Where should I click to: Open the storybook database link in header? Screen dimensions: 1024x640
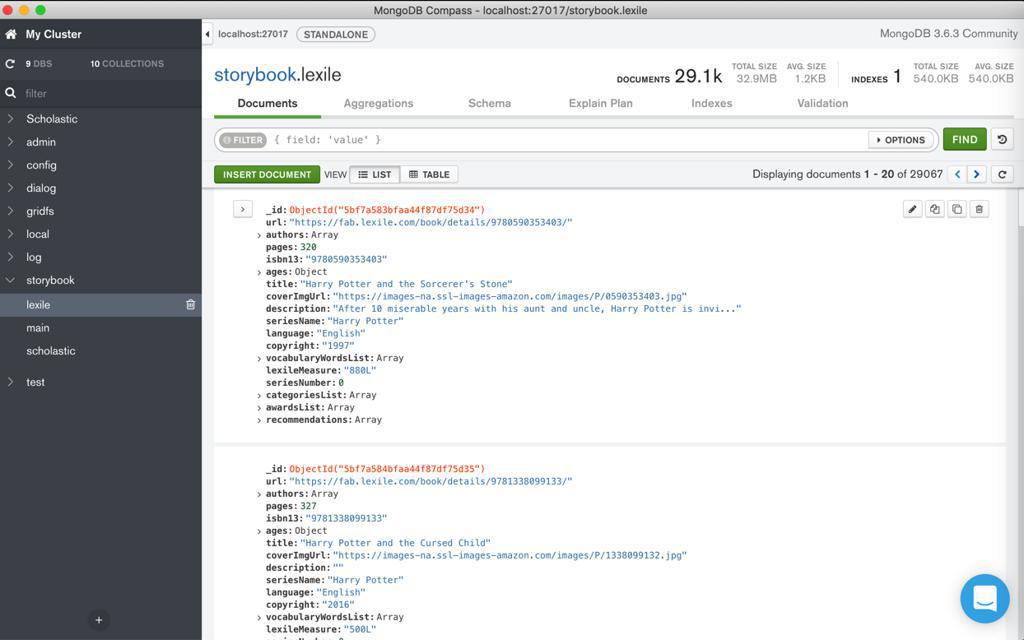click(x=255, y=74)
